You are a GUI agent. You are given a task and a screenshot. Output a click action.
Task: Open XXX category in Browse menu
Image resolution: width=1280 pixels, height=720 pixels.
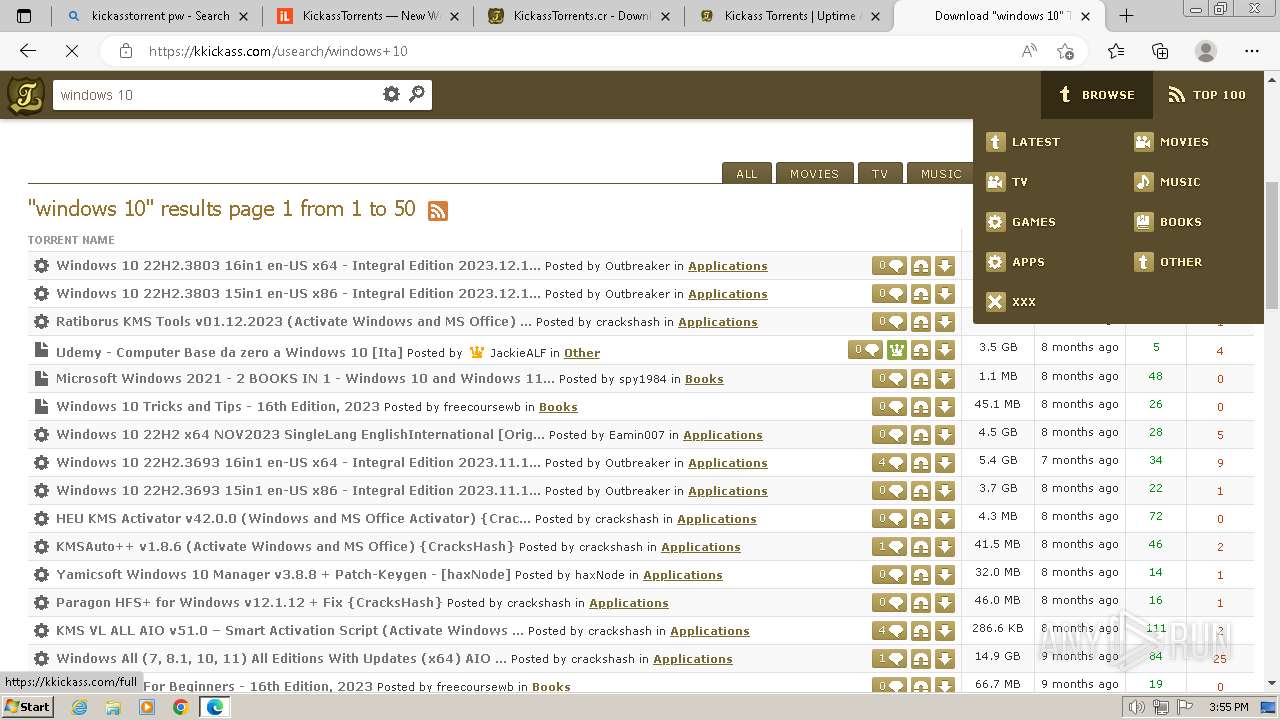1011,302
